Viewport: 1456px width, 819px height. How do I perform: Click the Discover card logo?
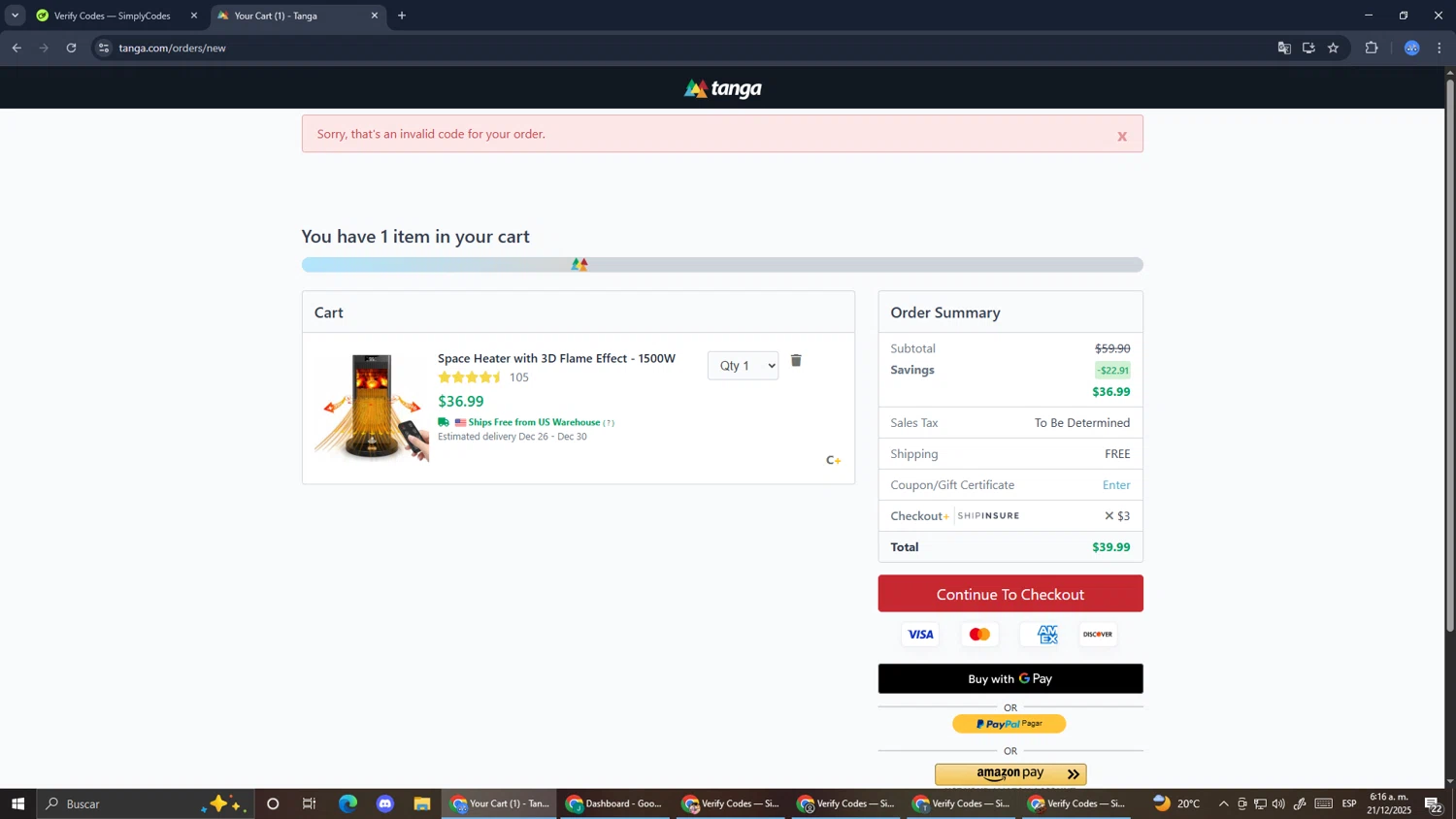pos(1098,635)
